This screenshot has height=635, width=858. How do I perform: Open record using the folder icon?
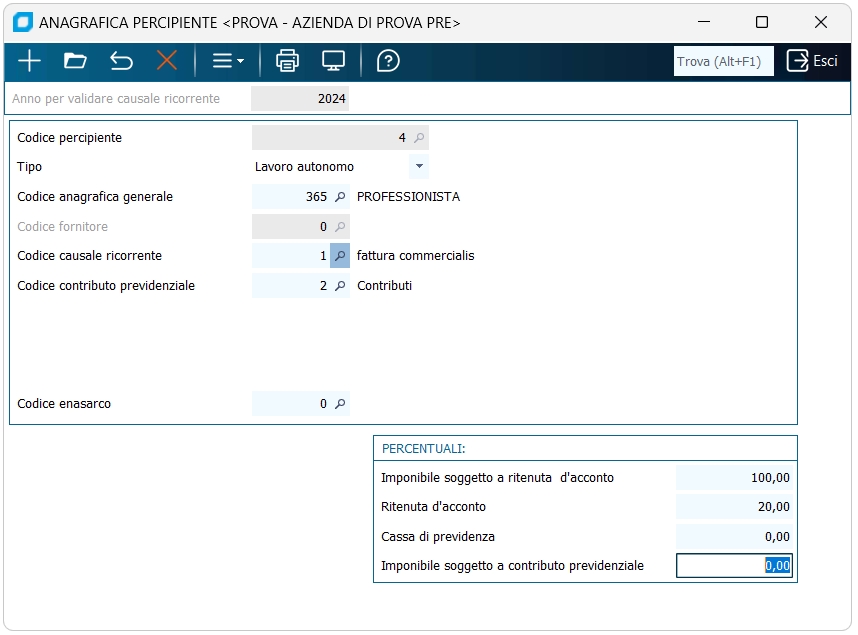(75, 61)
